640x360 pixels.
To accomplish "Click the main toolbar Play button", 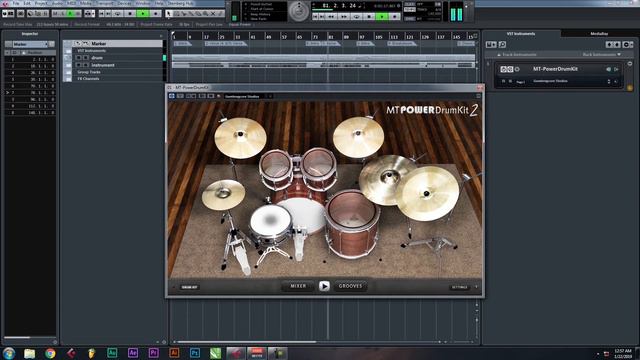I will click(142, 13).
